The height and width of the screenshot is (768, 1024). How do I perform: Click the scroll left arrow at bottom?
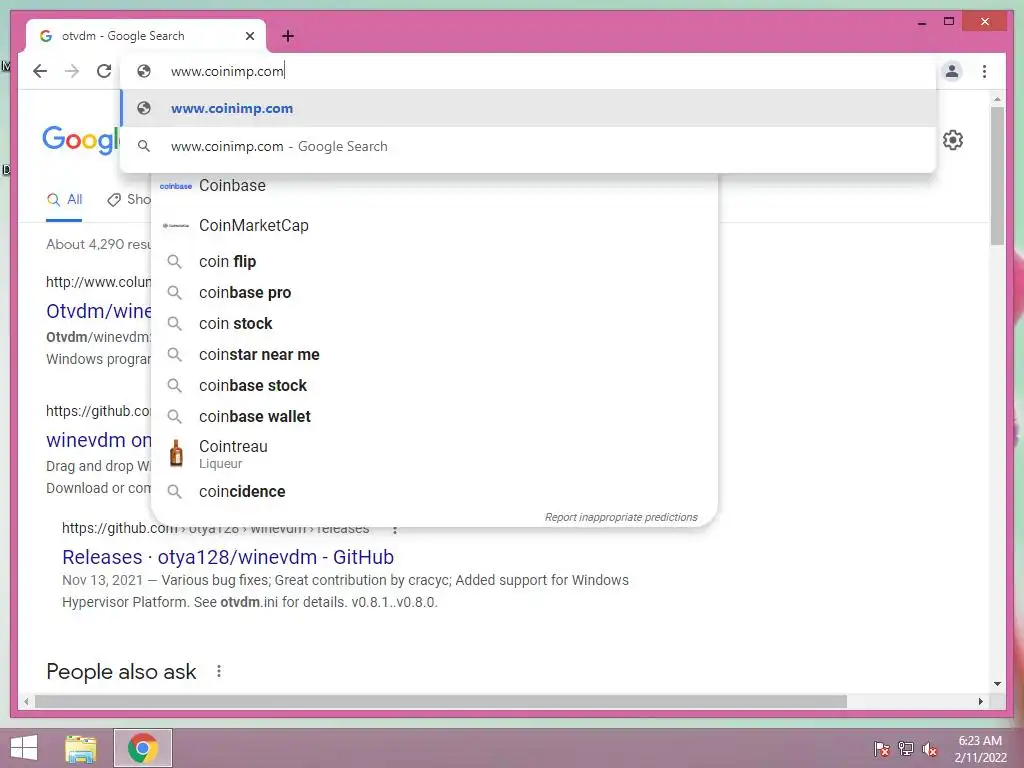26,702
